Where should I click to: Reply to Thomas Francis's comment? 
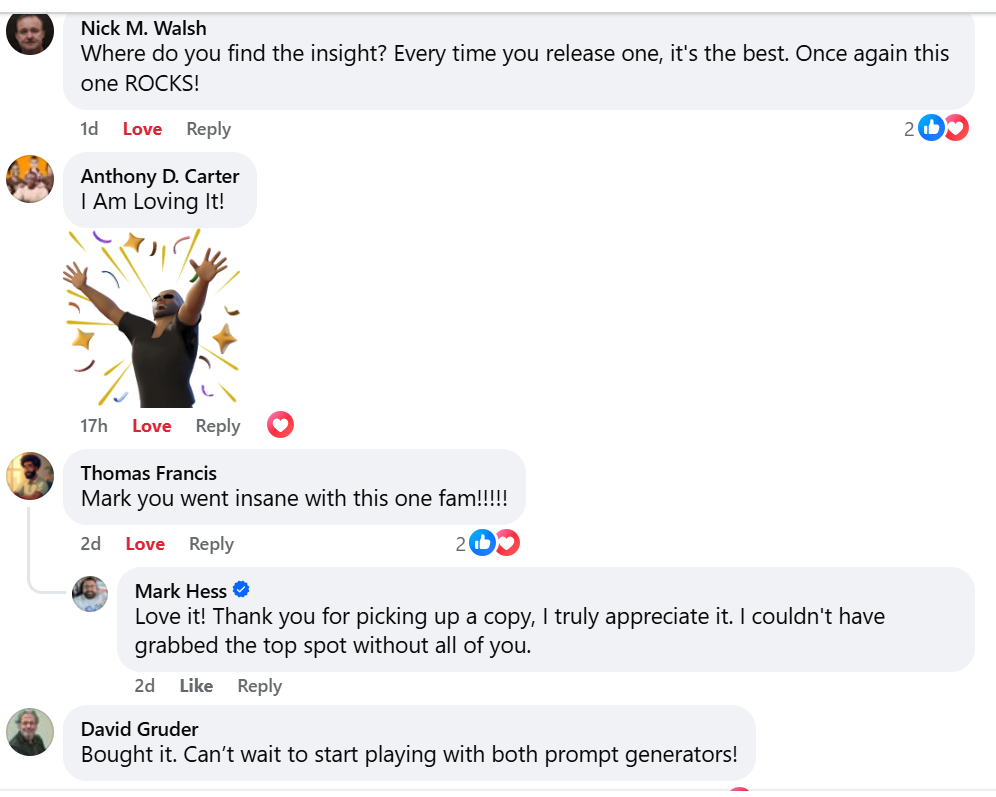click(211, 544)
